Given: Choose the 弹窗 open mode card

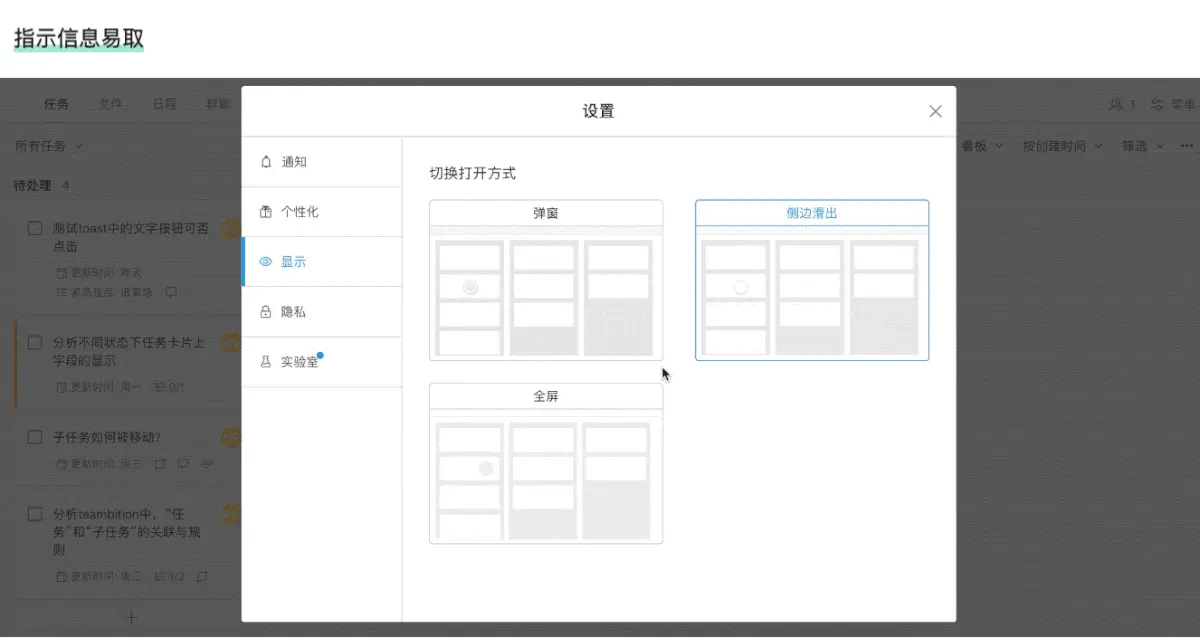Looking at the screenshot, I should click(x=546, y=280).
